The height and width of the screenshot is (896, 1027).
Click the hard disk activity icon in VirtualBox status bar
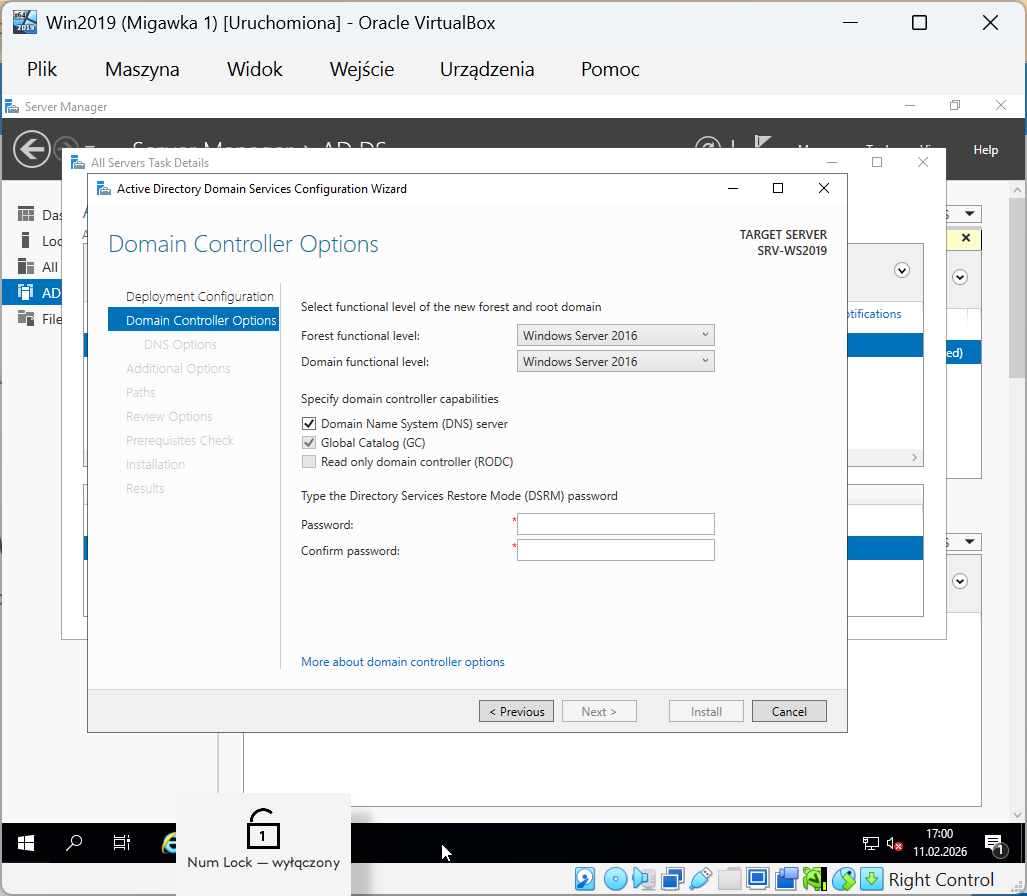point(584,879)
